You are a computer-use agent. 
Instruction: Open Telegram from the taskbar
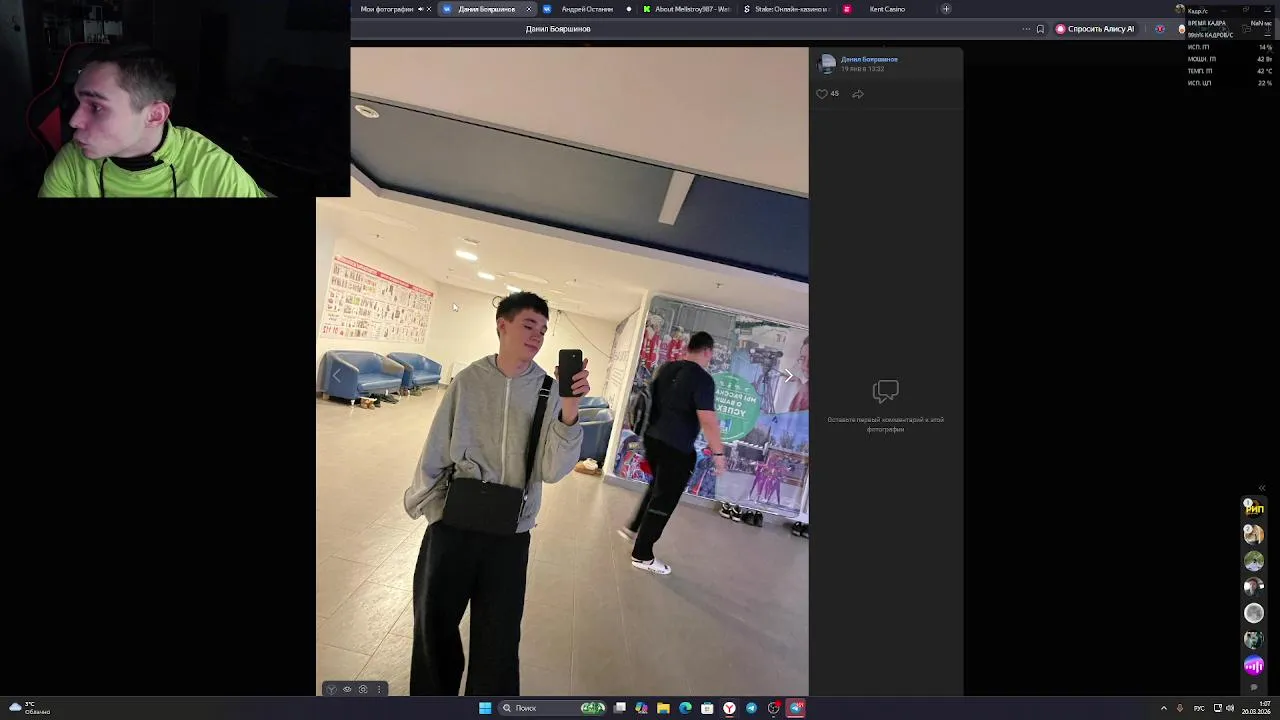click(x=751, y=708)
